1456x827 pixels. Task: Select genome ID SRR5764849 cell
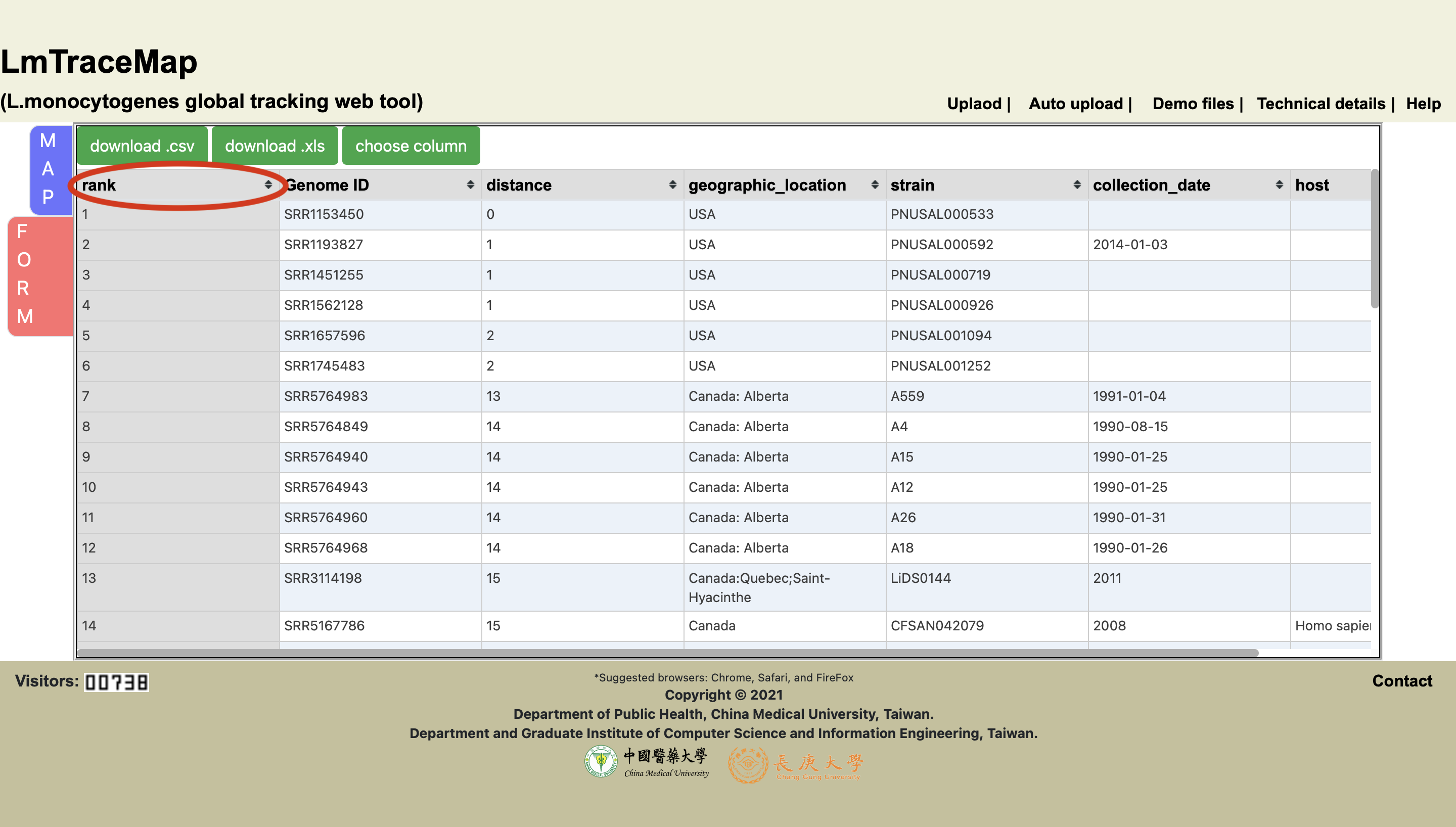point(381,427)
